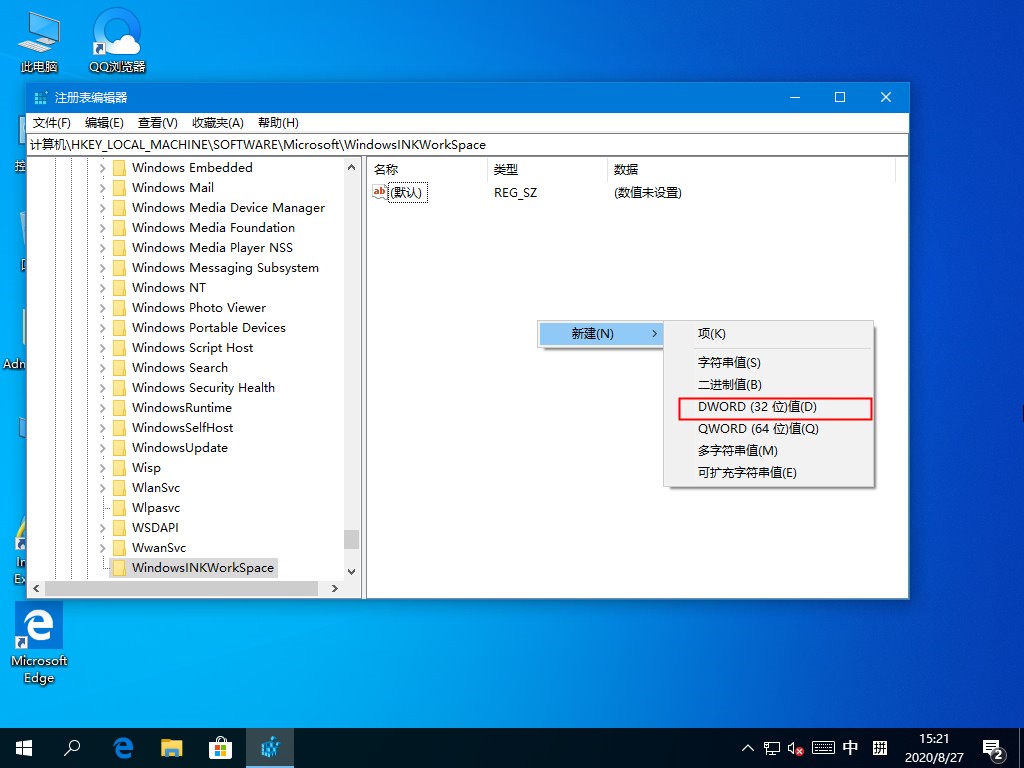The image size is (1024, 768).
Task: Launch File Explorer from the taskbar
Action: click(171, 747)
